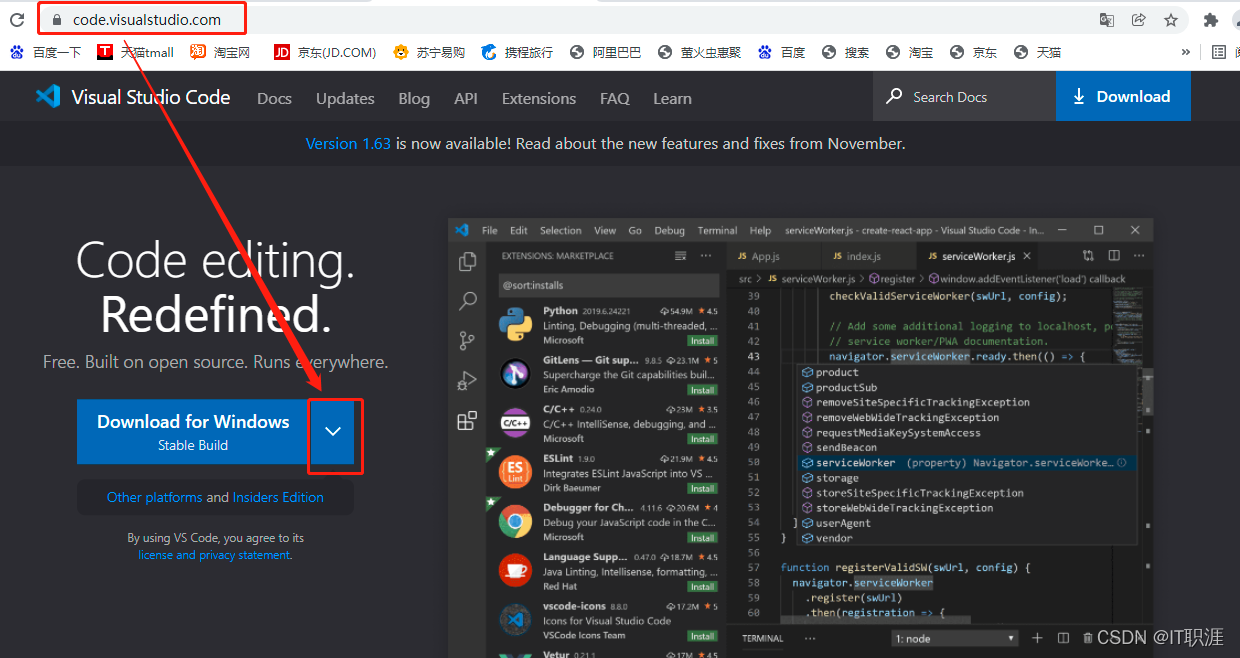Click Install on the ESLint extension
The height and width of the screenshot is (658, 1240).
tap(702, 488)
